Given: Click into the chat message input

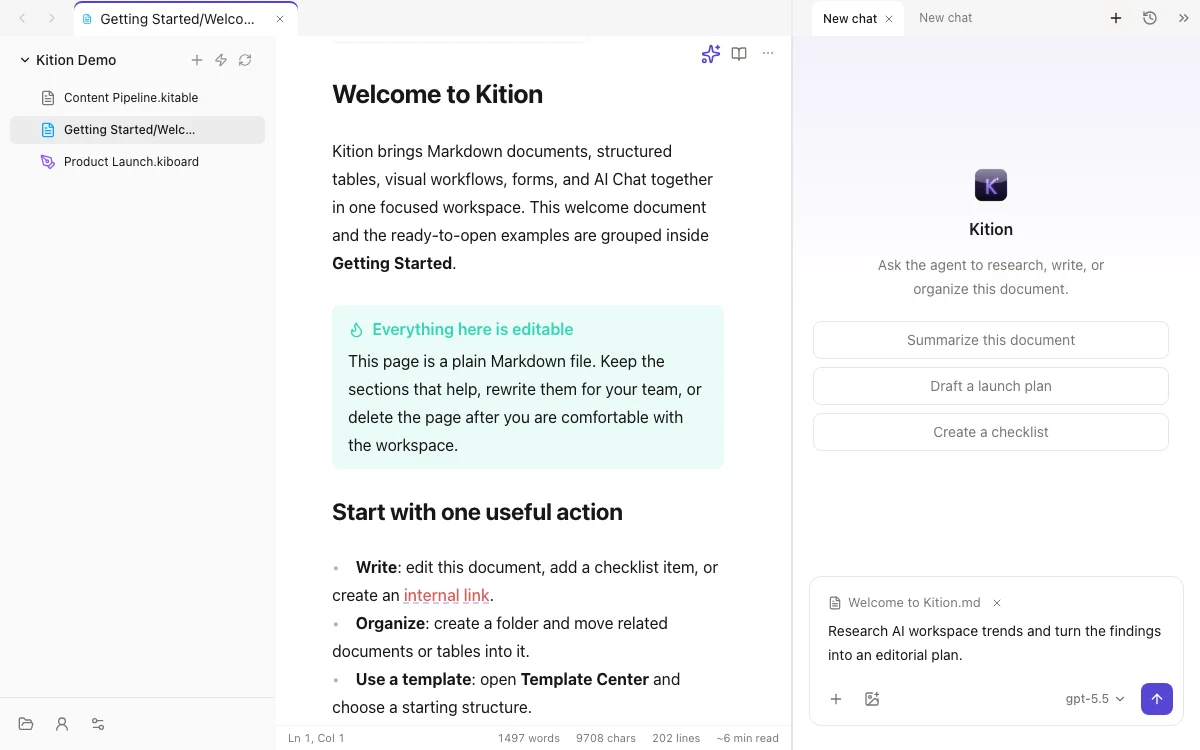Looking at the screenshot, I should coord(996,643).
